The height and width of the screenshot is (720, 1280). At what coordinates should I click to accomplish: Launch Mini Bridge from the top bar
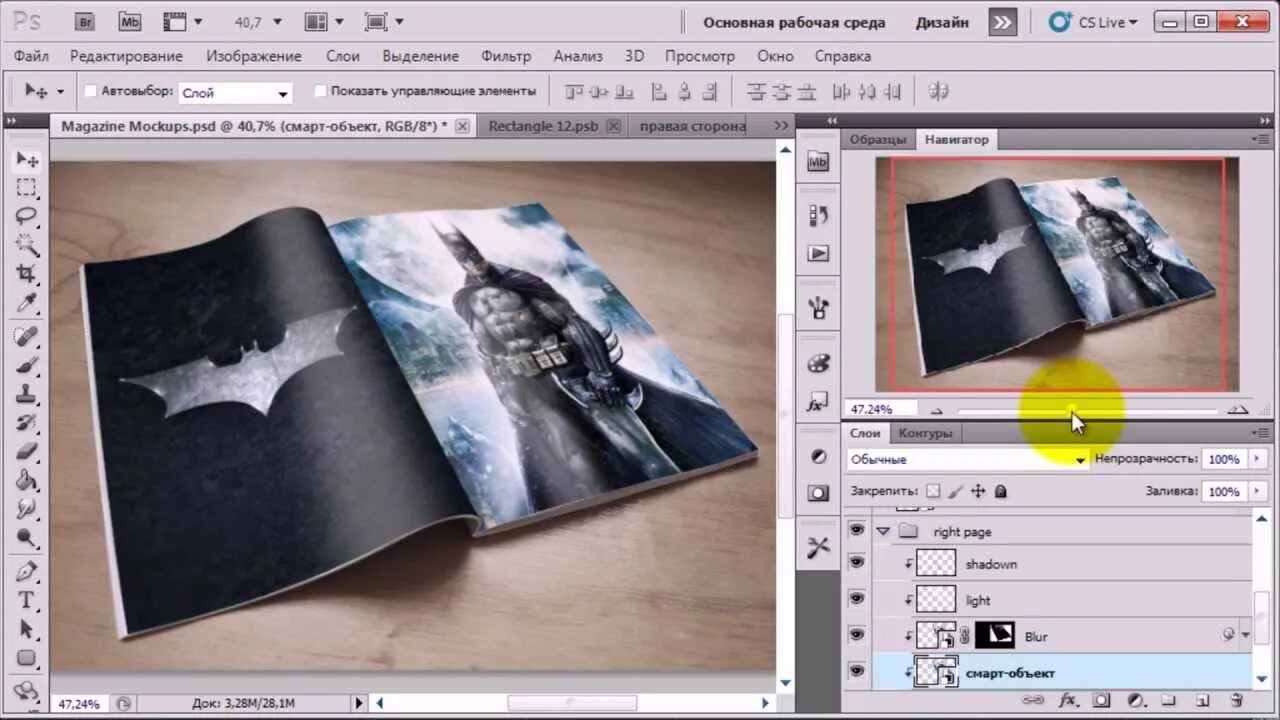(x=129, y=21)
